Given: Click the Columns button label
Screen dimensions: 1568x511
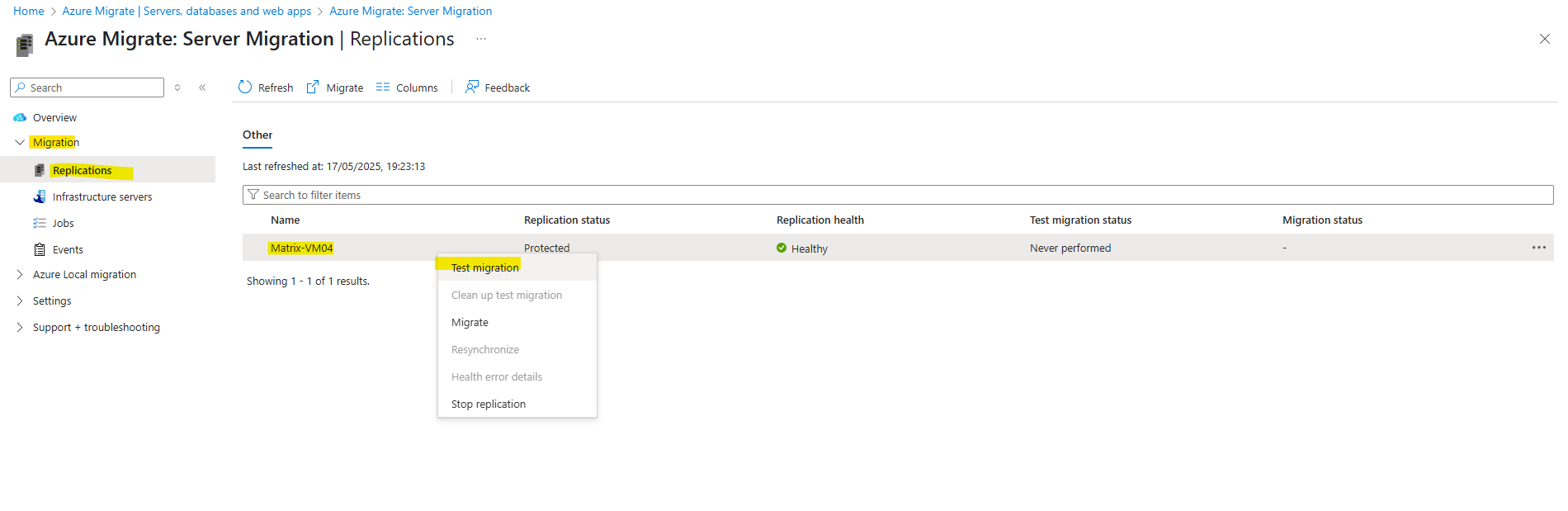Looking at the screenshot, I should [x=417, y=88].
